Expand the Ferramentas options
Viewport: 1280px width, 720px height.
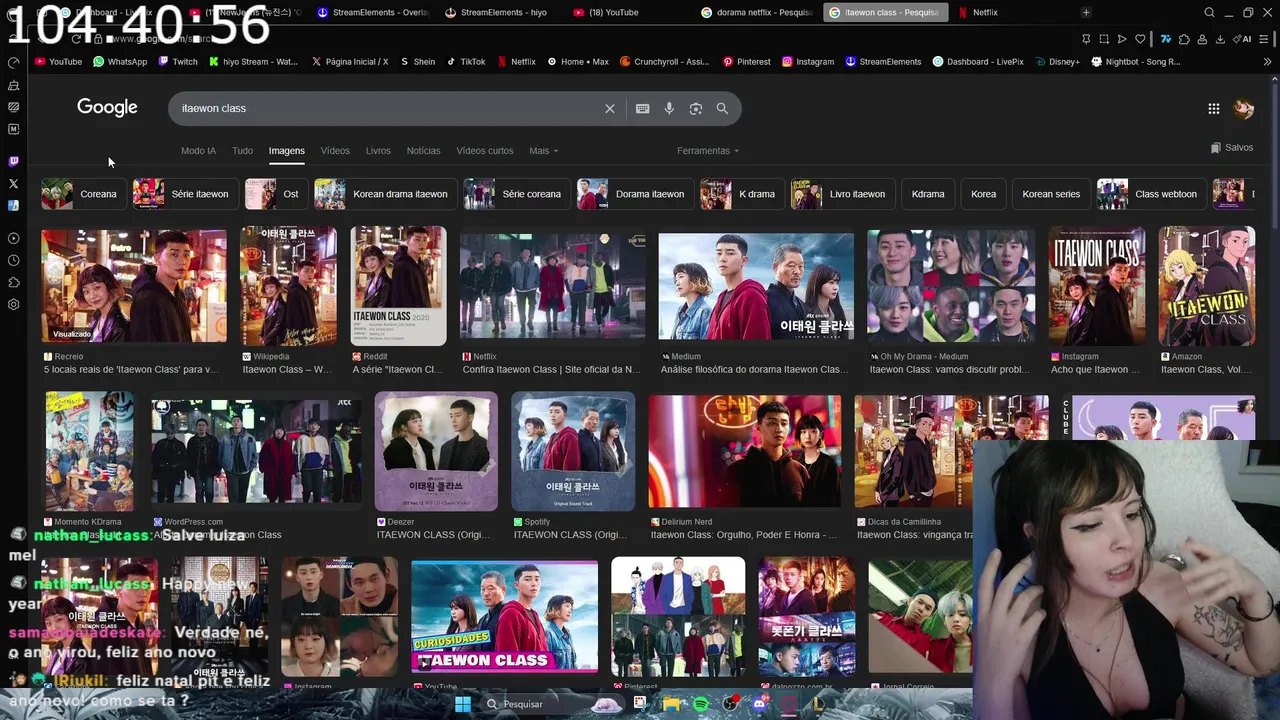(708, 151)
